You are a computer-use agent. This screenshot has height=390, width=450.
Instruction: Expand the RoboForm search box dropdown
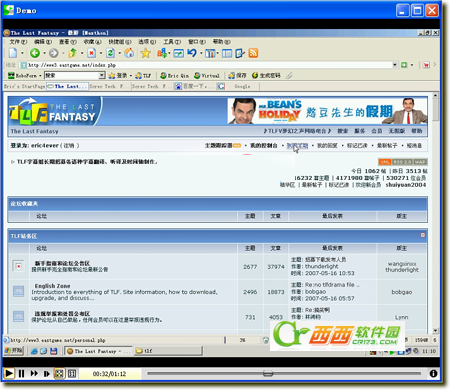(102, 76)
